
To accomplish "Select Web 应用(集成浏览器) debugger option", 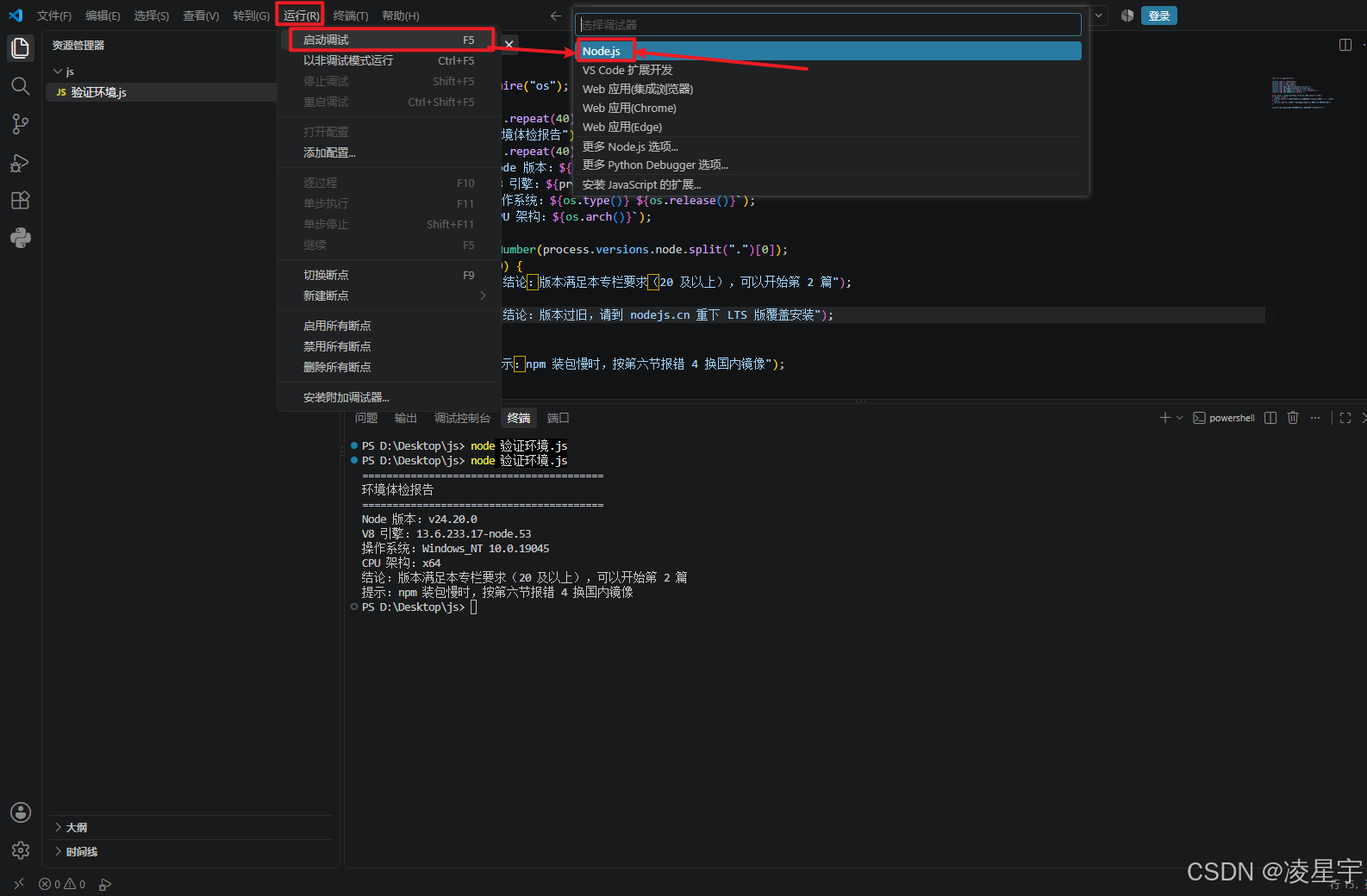I will pyautogui.click(x=828, y=89).
